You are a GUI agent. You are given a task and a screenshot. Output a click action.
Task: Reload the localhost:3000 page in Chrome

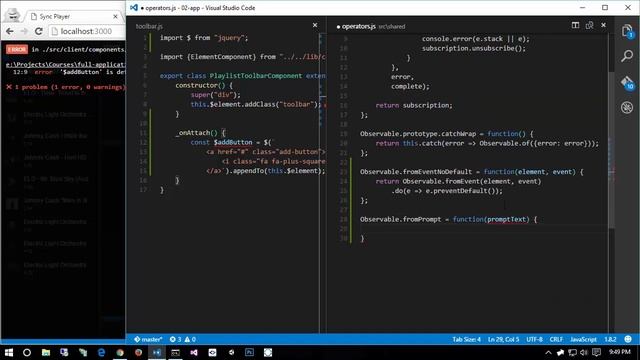click(x=39, y=31)
